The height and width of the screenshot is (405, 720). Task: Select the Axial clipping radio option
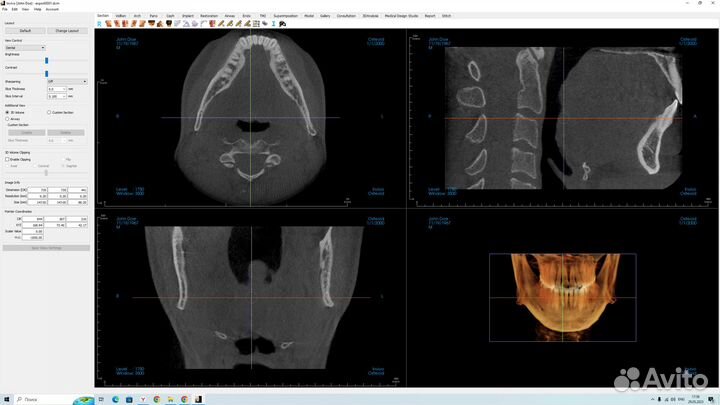point(7,166)
